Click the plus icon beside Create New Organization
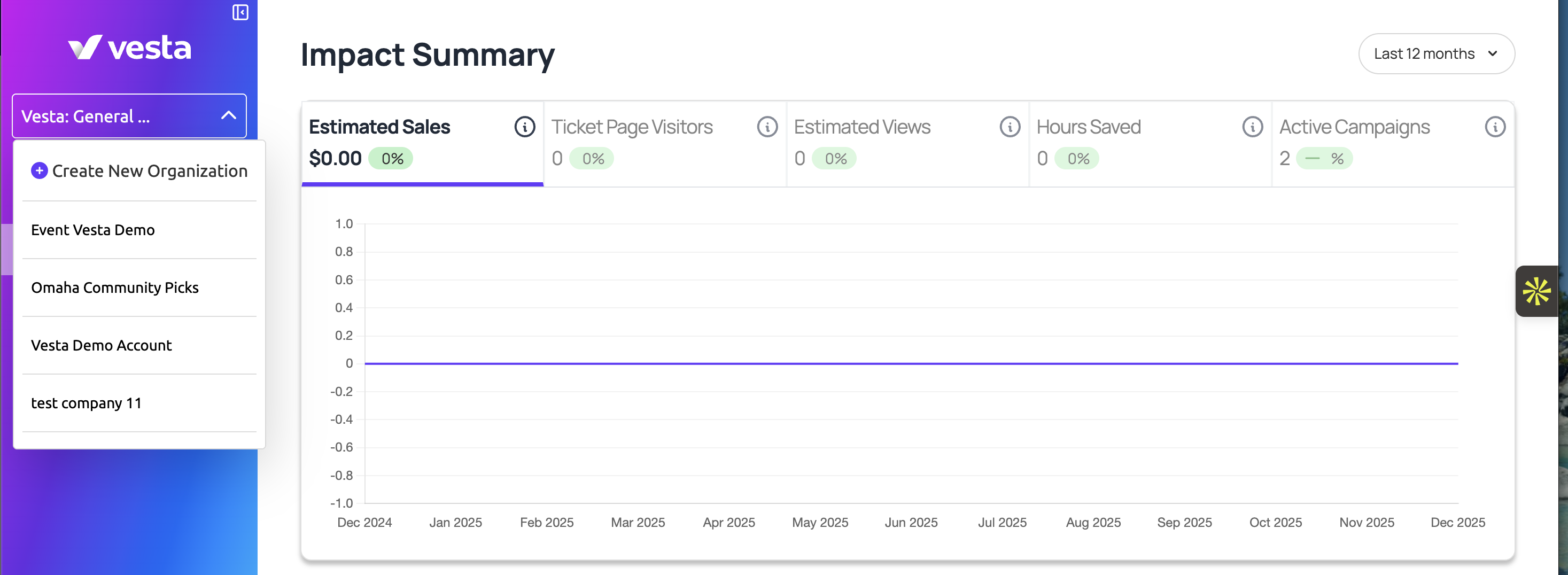The width and height of the screenshot is (1568, 575). (x=40, y=170)
